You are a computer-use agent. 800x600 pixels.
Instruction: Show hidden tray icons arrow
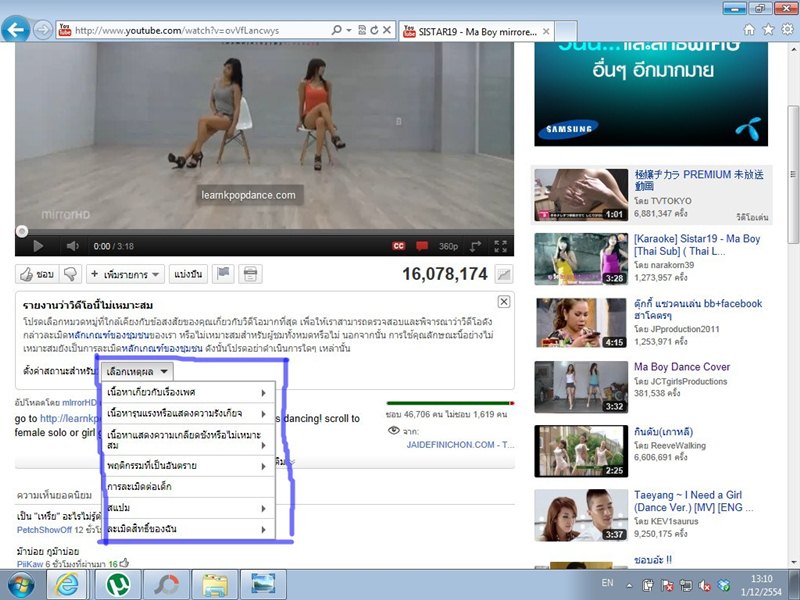point(630,586)
